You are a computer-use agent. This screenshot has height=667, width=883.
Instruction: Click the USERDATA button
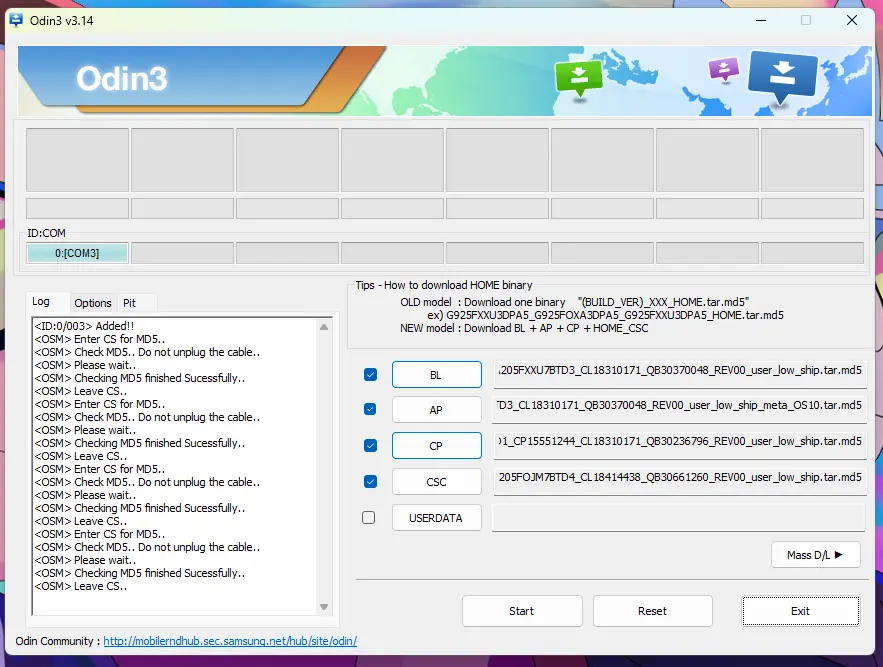[x=436, y=518]
